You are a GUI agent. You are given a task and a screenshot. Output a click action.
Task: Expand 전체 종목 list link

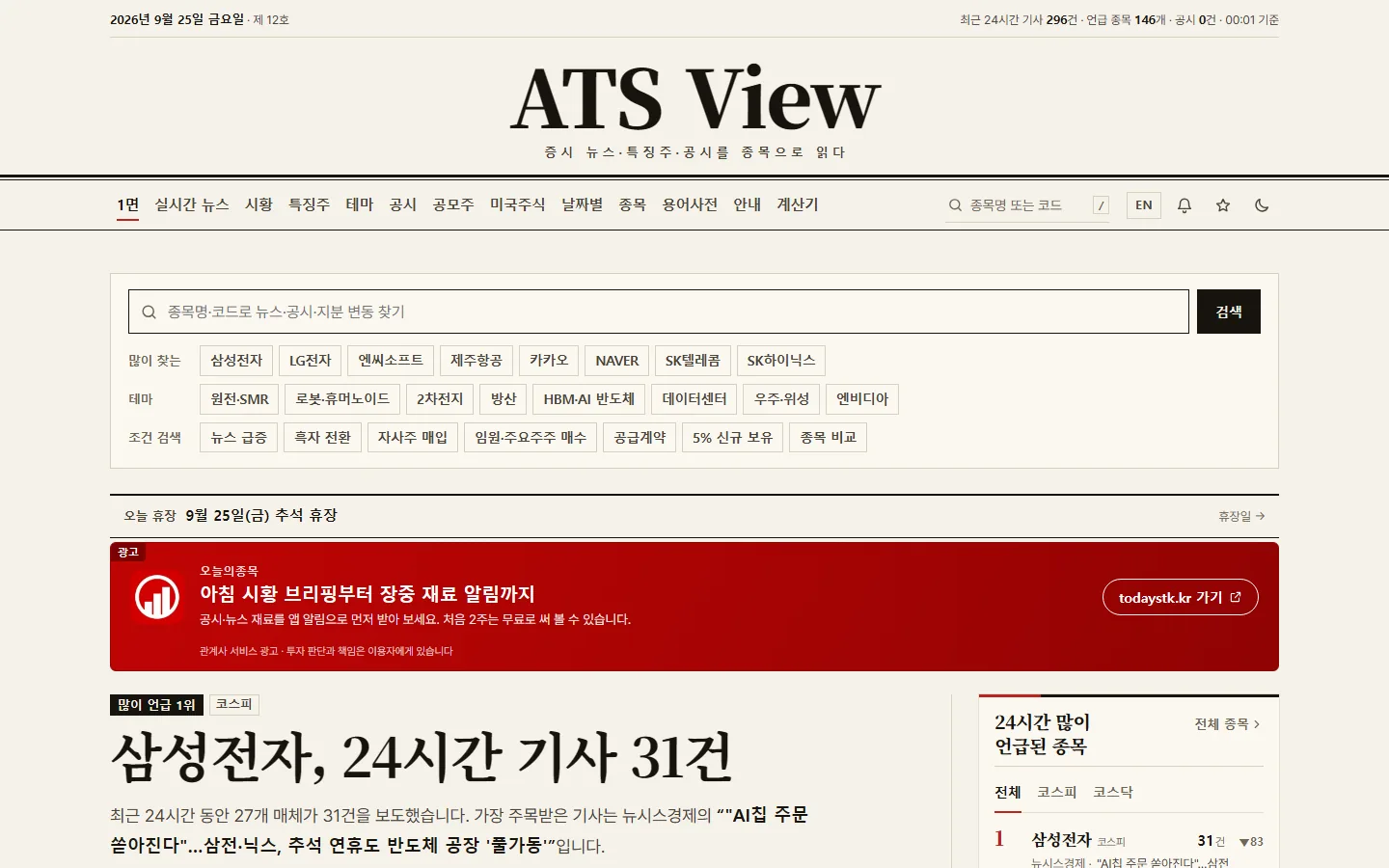(1228, 724)
